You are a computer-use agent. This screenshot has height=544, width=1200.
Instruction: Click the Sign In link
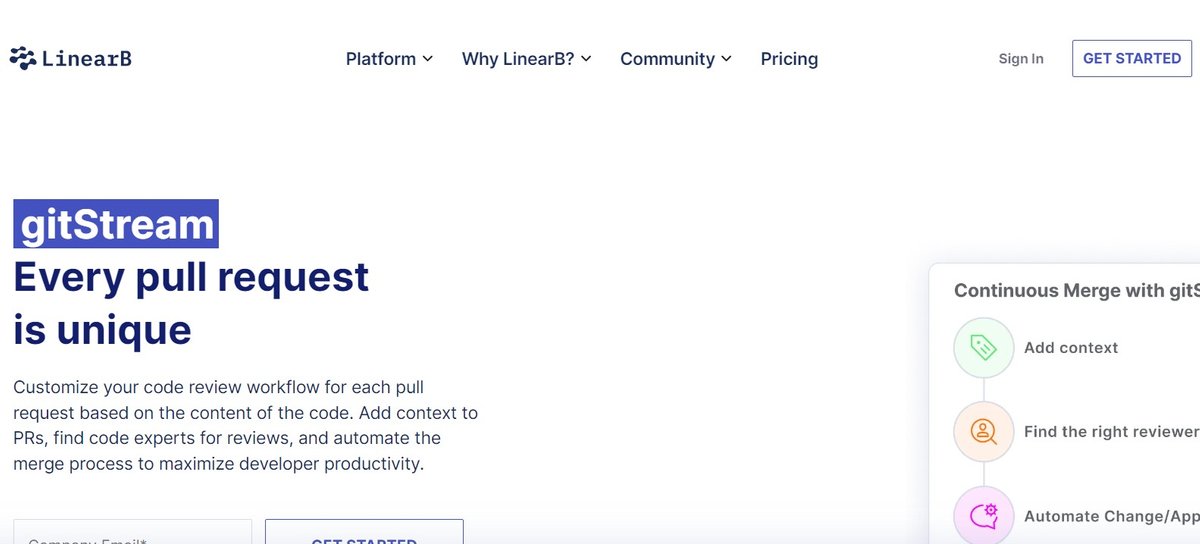[x=1020, y=59]
